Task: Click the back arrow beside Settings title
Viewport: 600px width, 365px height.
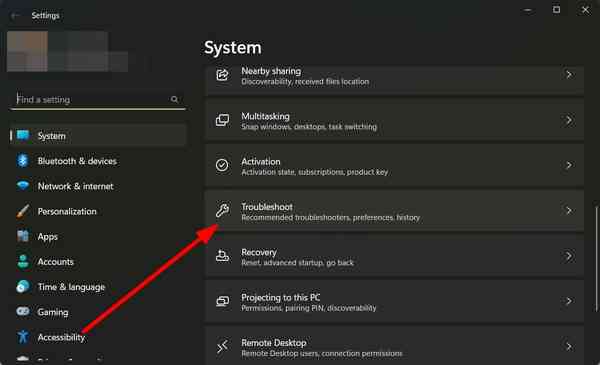Action: pos(15,16)
